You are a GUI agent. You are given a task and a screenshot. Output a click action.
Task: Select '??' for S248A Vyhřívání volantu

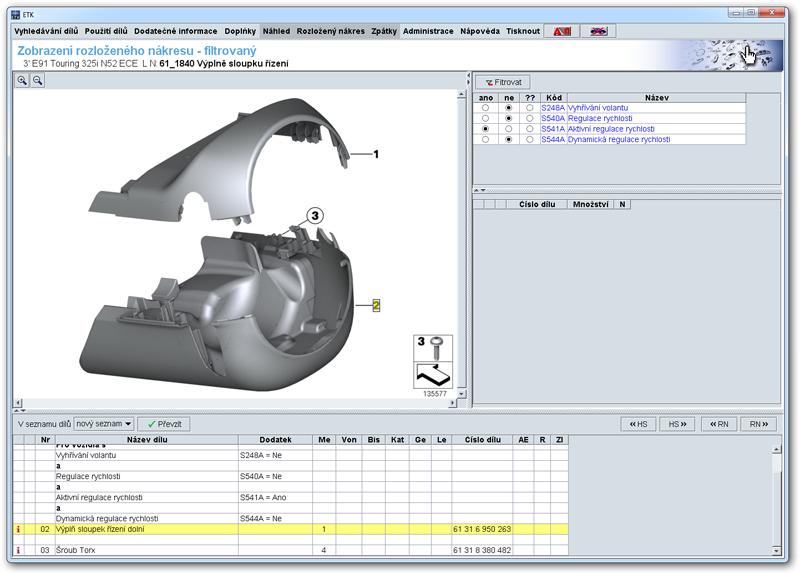(530, 108)
